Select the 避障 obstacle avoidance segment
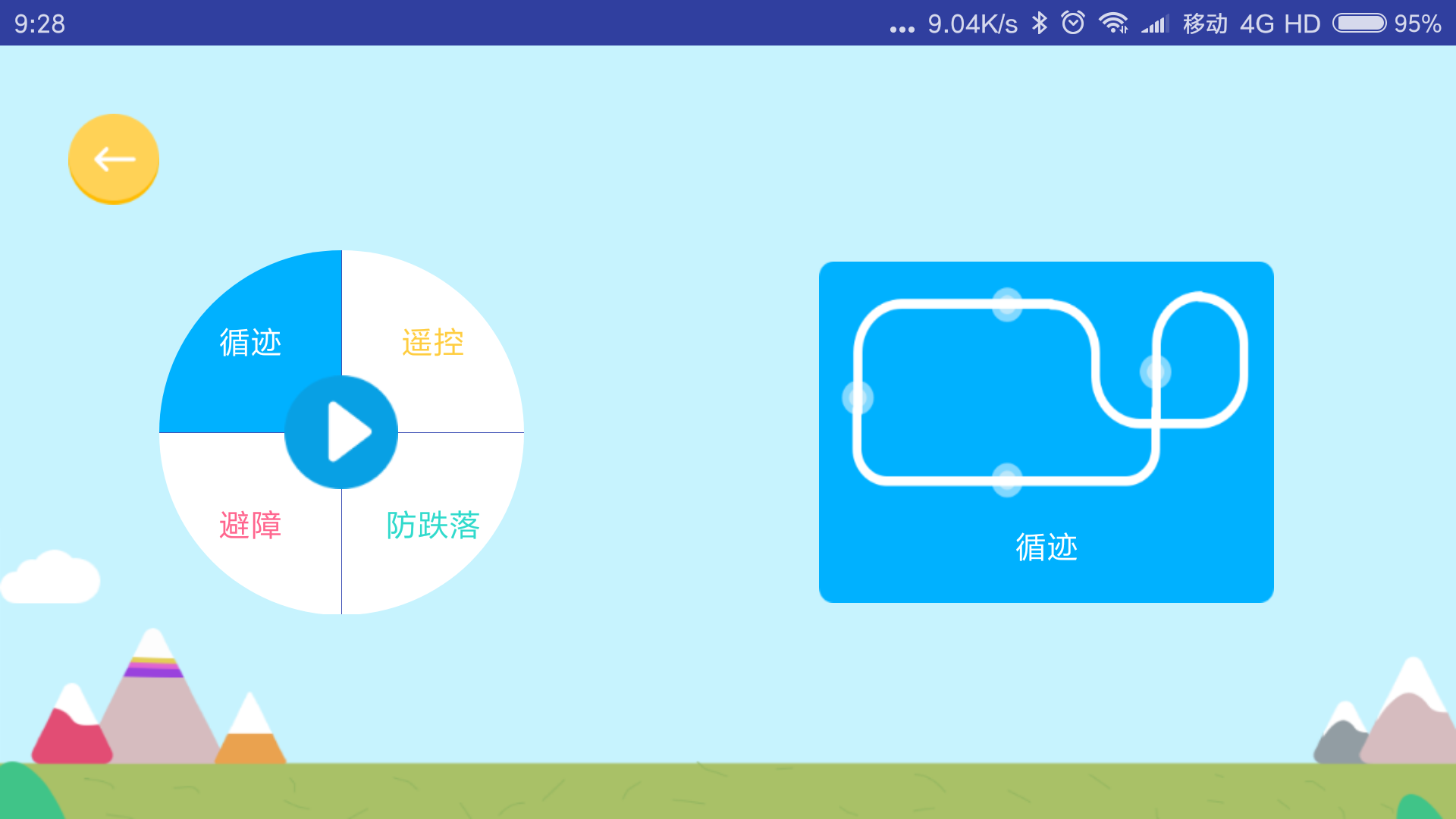The width and height of the screenshot is (1456, 819). click(x=250, y=524)
